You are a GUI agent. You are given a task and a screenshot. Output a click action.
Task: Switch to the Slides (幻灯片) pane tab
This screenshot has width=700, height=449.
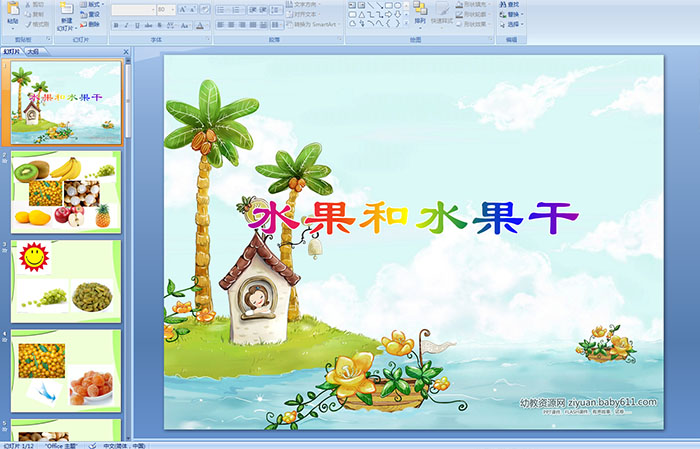pyautogui.click(x=12, y=52)
